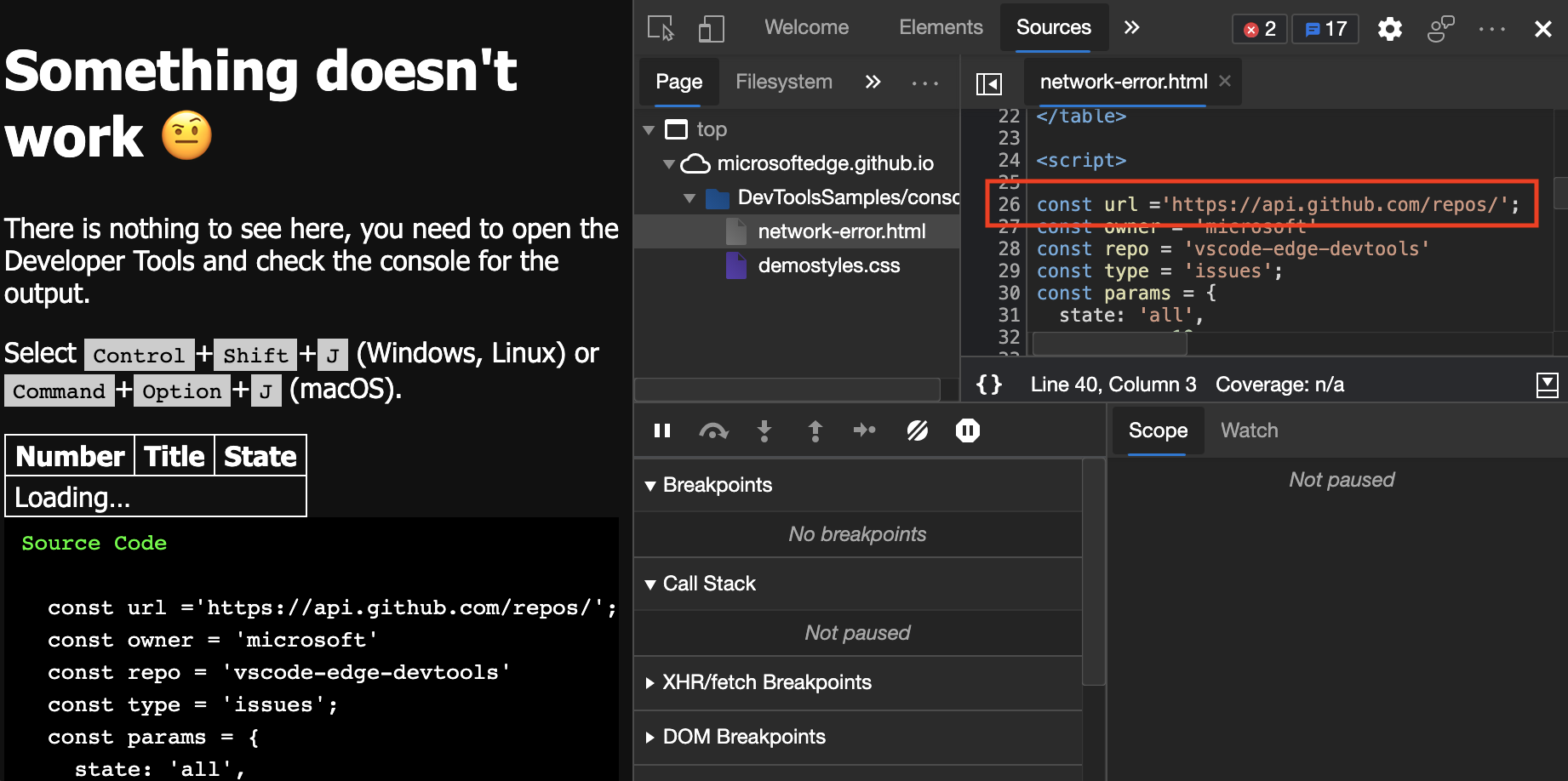This screenshot has height=781, width=1568.
Task: Open the issues counter showing 17
Action: point(1325,28)
